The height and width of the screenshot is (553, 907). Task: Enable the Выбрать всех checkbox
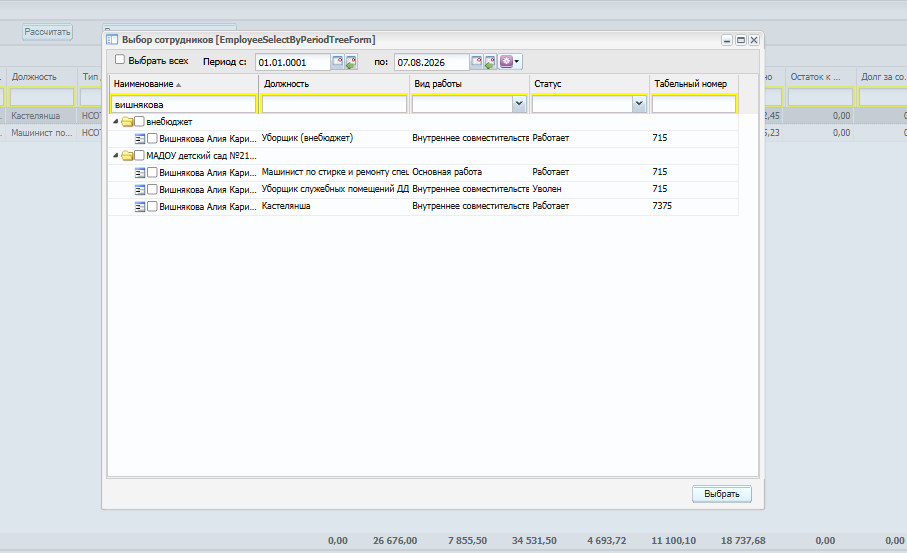point(120,59)
